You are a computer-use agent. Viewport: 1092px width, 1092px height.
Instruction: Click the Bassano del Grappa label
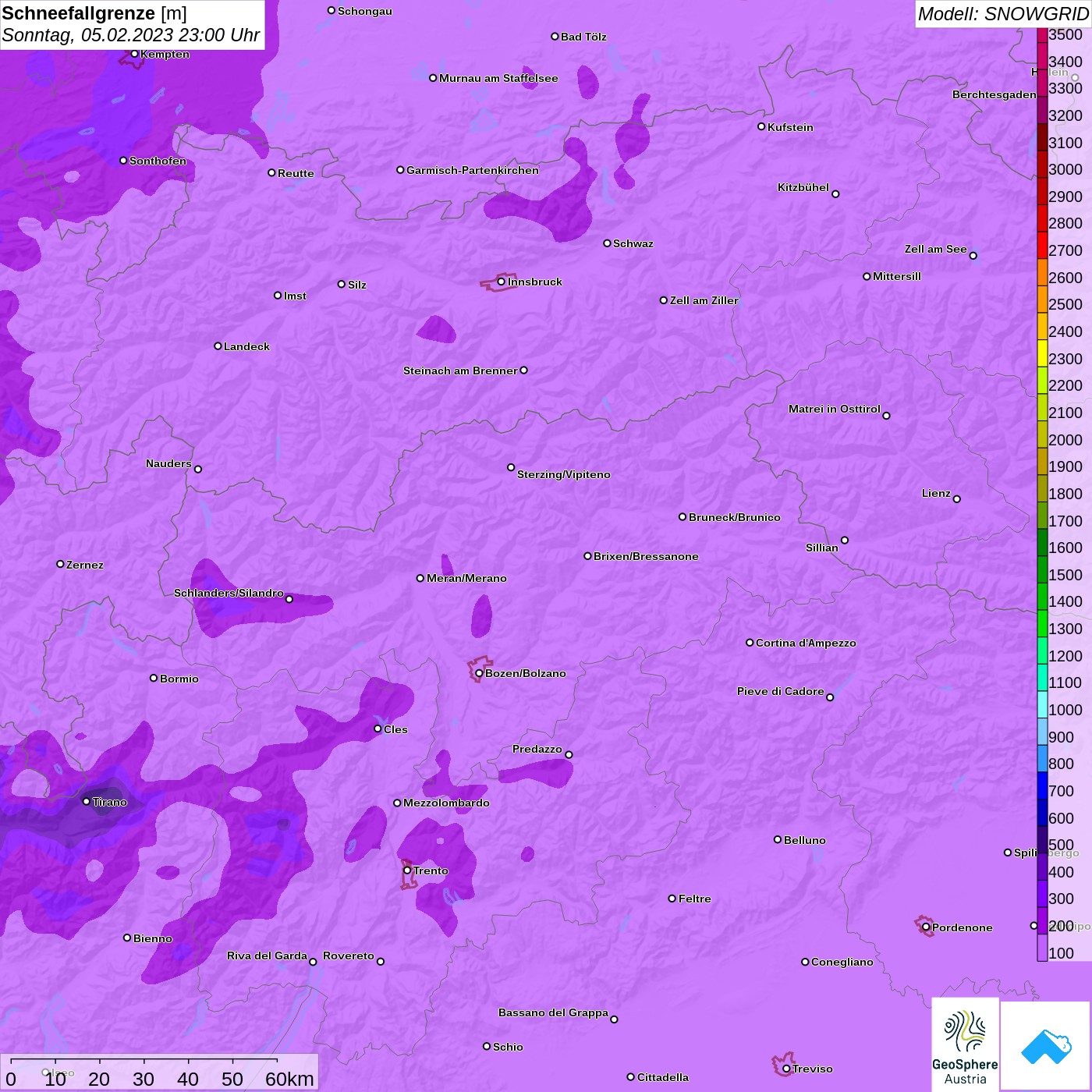tap(554, 1012)
